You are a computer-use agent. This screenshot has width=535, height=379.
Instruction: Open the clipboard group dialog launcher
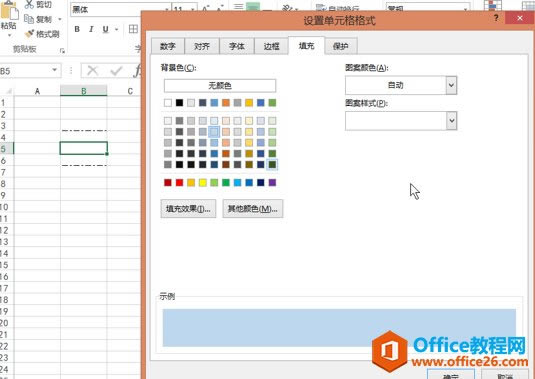pos(62,50)
